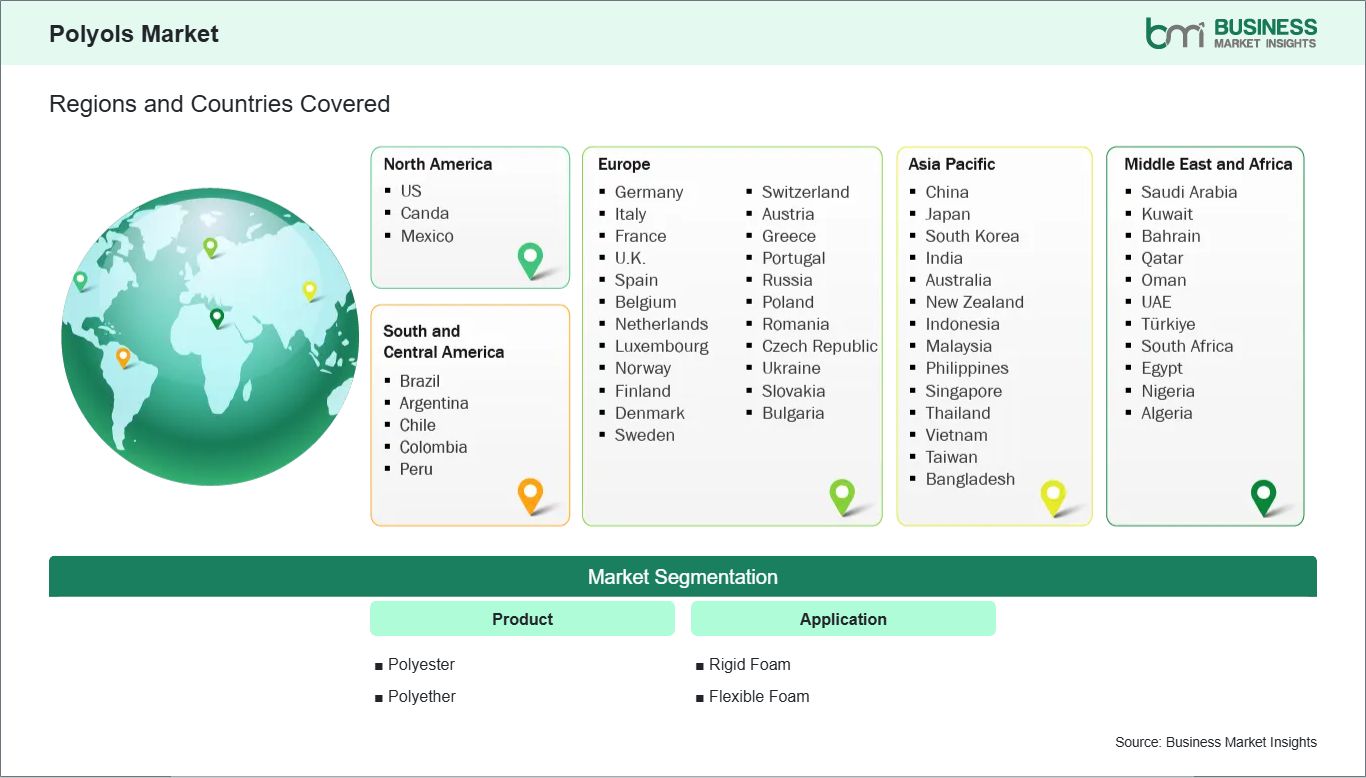Open the Source: Business Market Insights link
This screenshot has width=1366, height=778.
point(1215,742)
